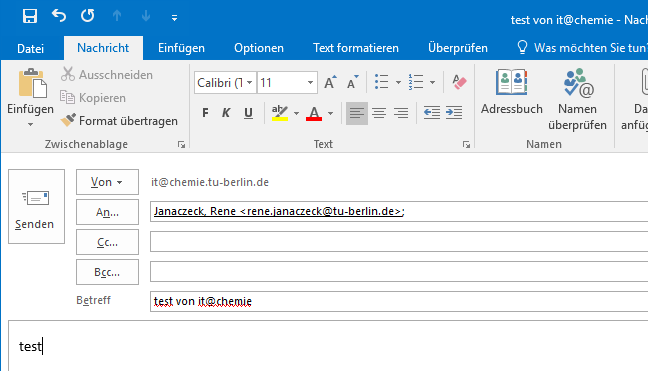The image size is (648, 371).
Task: Increase font size with large A icon
Action: (x=330, y=82)
